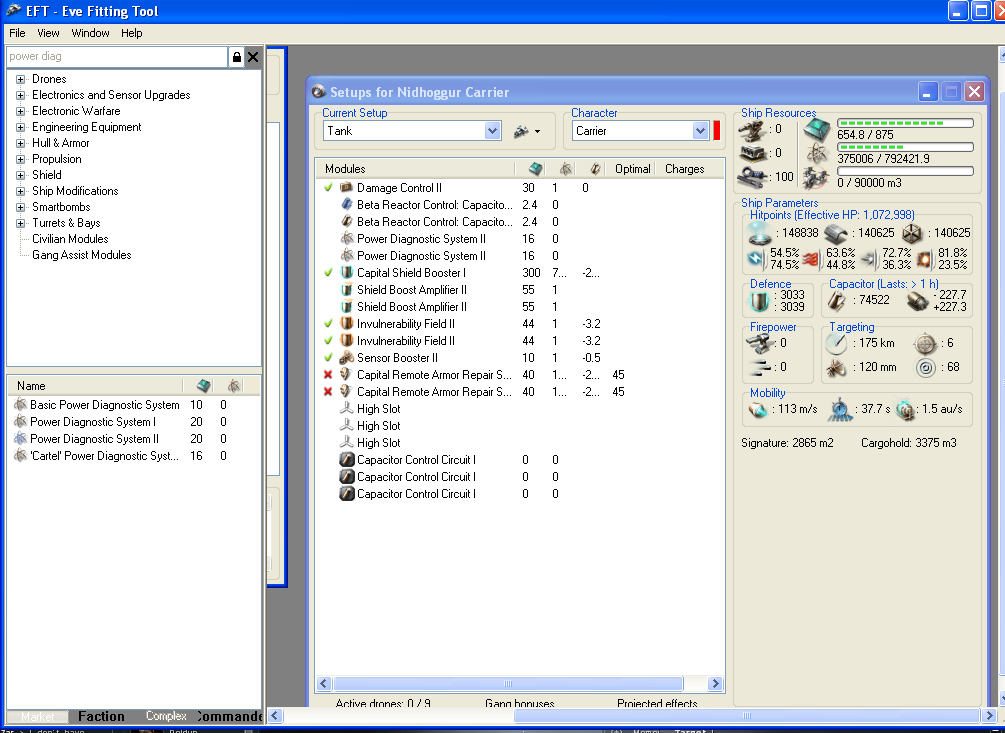The width and height of the screenshot is (1005, 733).
Task: Open the Window menu
Action: click(x=90, y=33)
